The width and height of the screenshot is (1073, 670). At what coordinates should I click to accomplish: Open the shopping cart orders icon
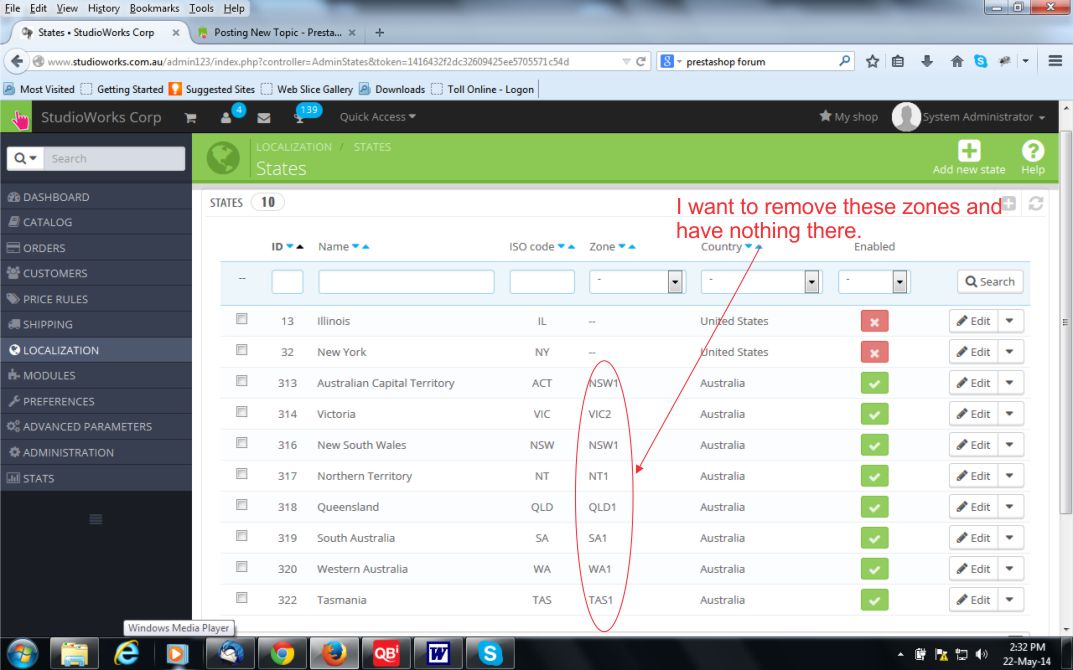(x=190, y=118)
